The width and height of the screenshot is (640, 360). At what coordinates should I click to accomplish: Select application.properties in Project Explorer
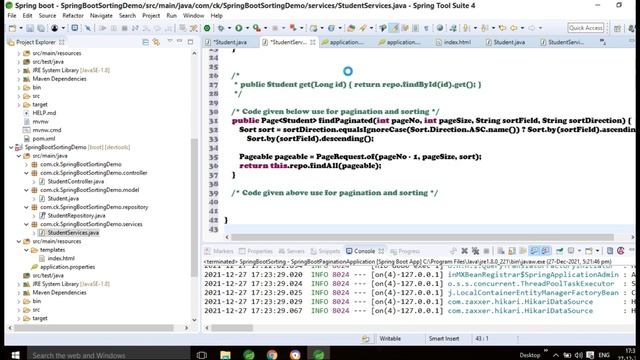click(x=67, y=267)
